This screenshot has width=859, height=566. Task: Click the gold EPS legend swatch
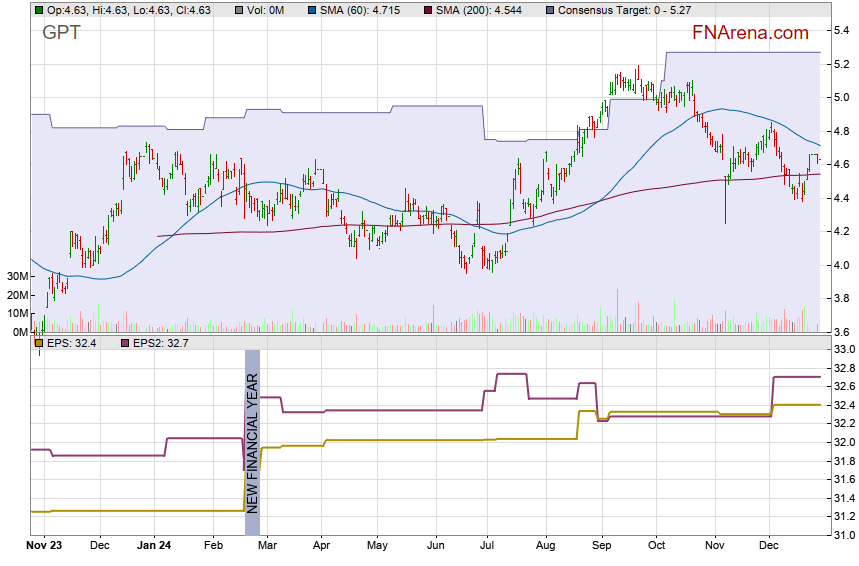tap(38, 342)
